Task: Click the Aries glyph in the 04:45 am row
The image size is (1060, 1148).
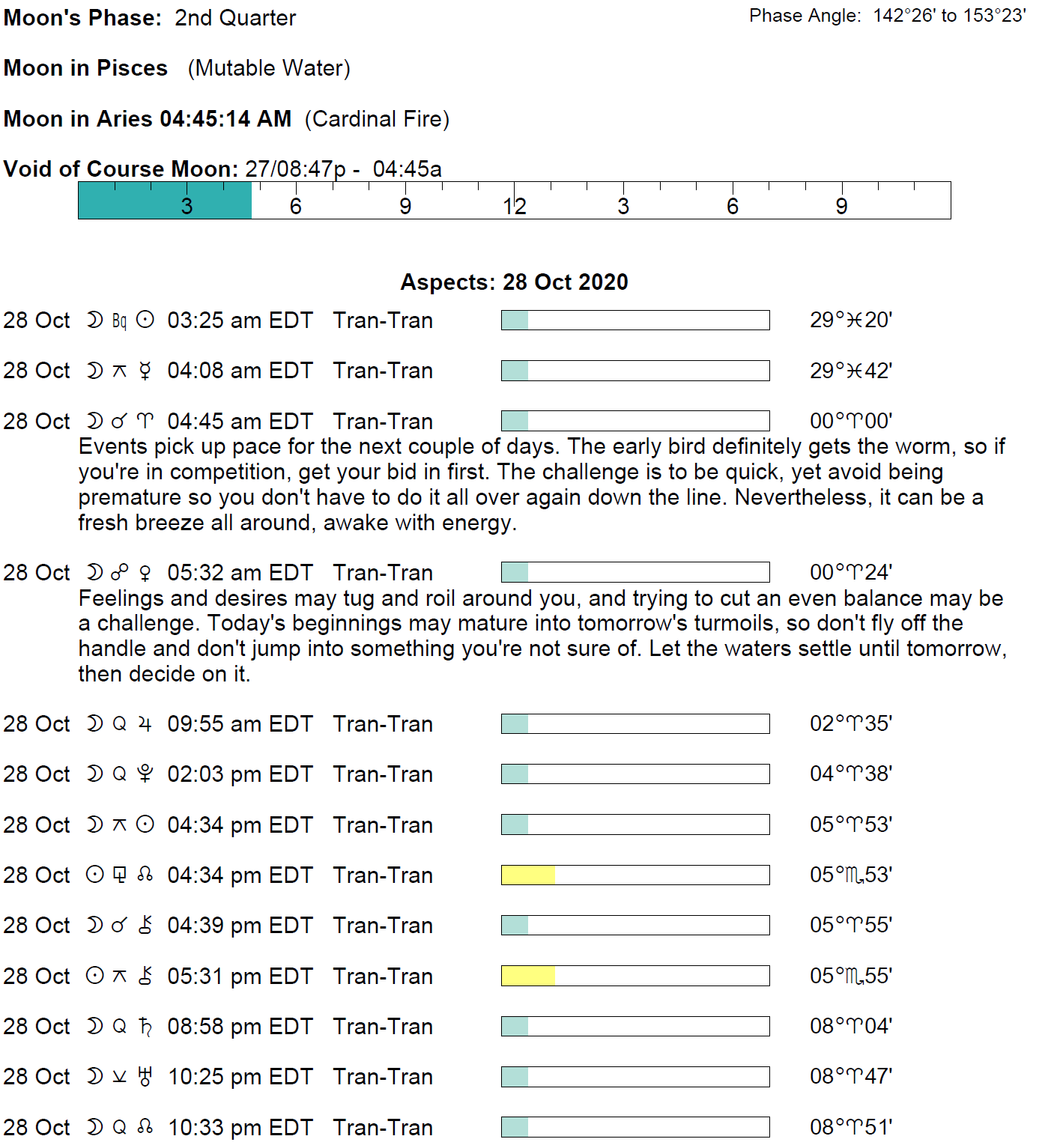Action: click(x=145, y=422)
